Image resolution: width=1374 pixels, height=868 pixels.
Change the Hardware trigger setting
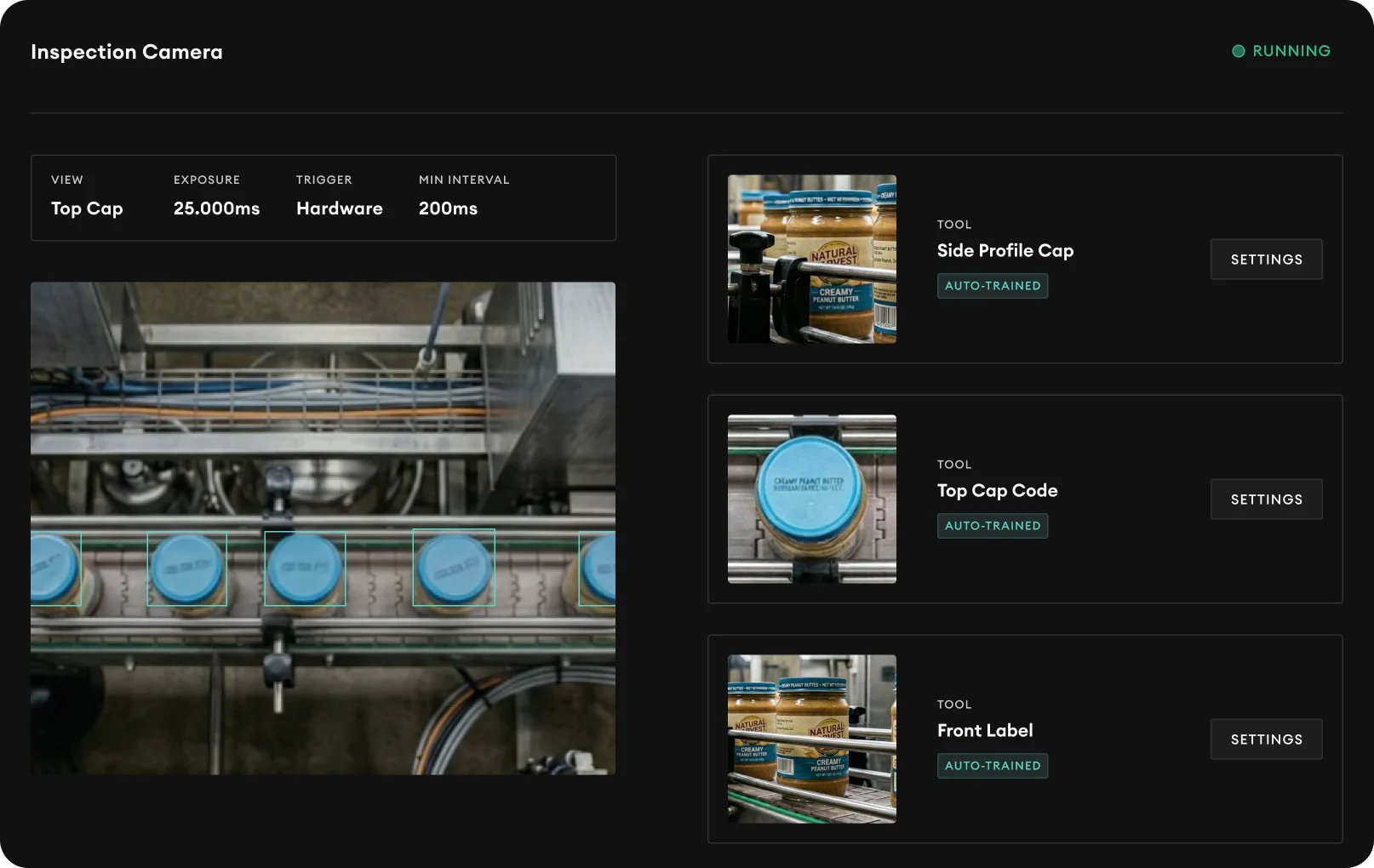click(x=339, y=208)
